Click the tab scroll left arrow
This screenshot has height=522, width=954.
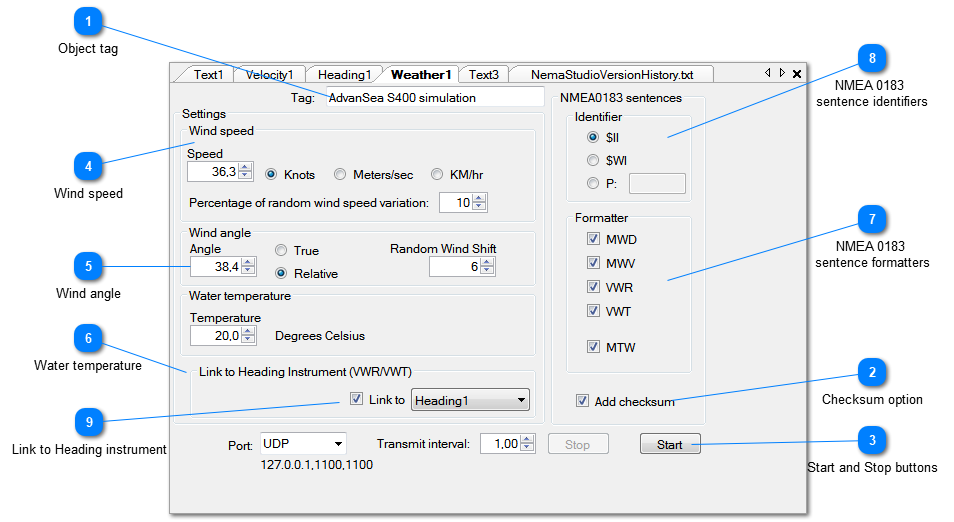767,73
